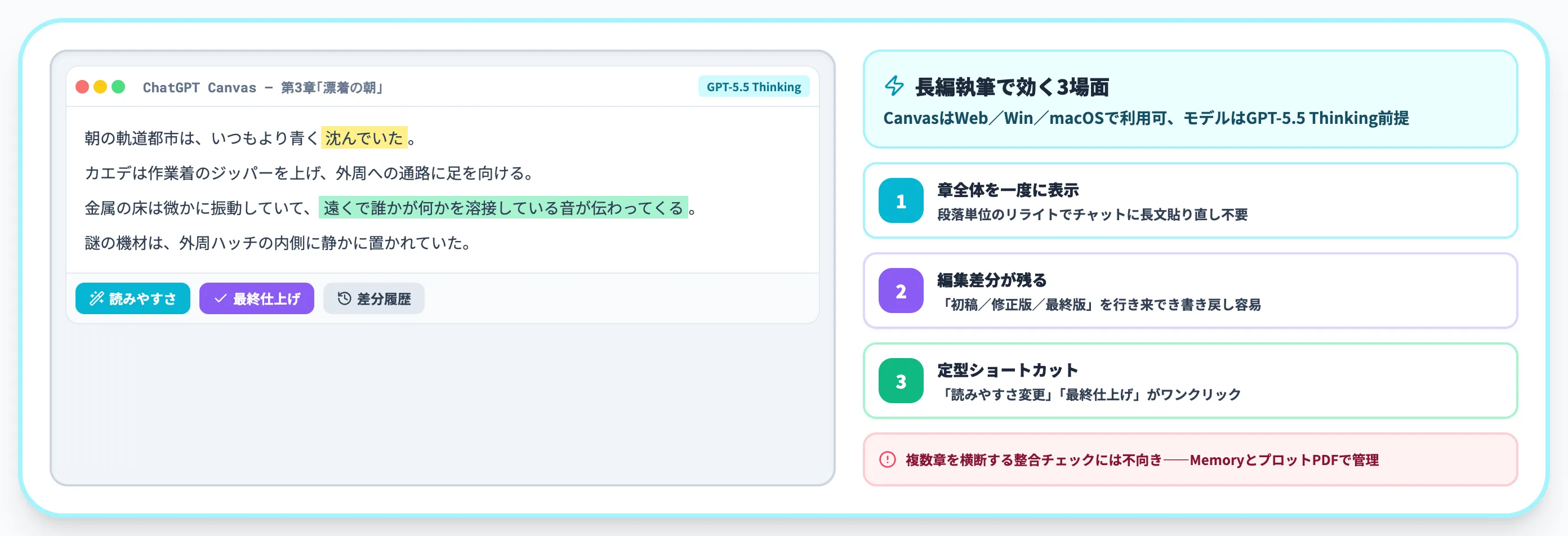Click the 読みやすさ readability button
This screenshot has width=1568, height=536.
(x=133, y=298)
